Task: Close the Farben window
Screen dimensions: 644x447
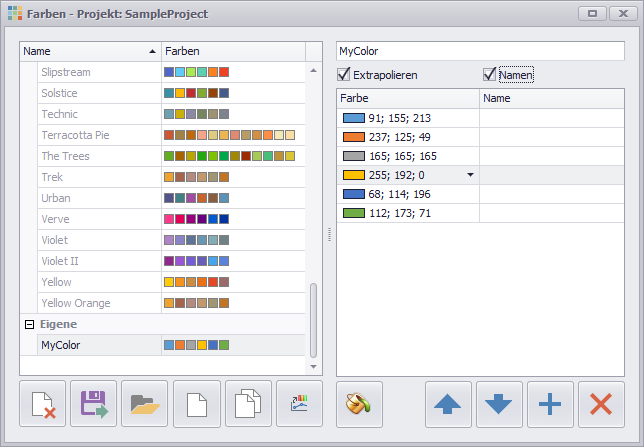Action: (623, 14)
